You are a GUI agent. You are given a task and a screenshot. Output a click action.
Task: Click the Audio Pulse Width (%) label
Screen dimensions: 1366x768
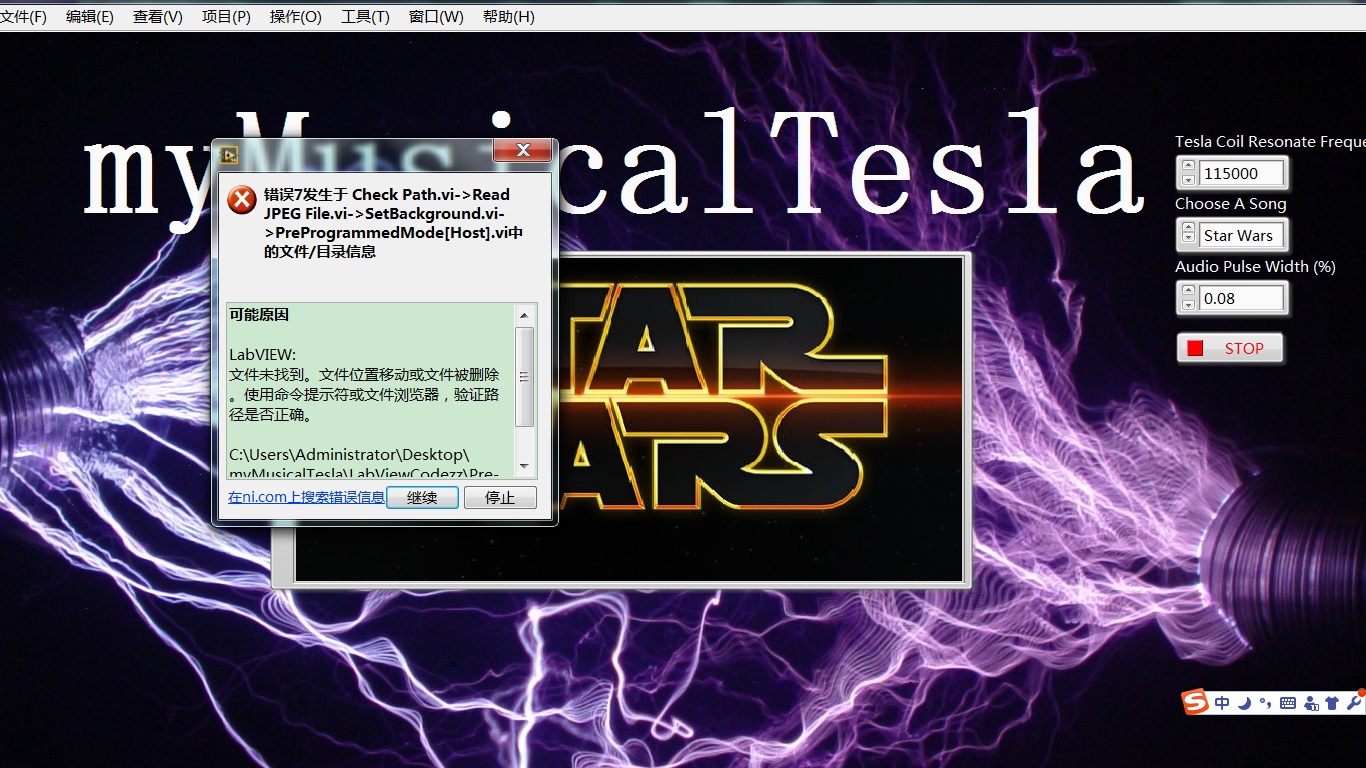[1255, 267]
